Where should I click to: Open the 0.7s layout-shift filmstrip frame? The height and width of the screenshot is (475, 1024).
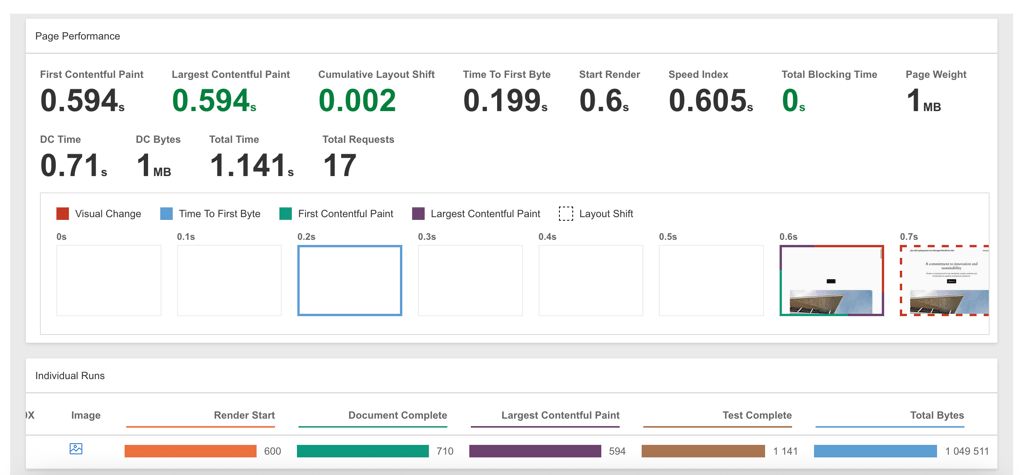(944, 280)
